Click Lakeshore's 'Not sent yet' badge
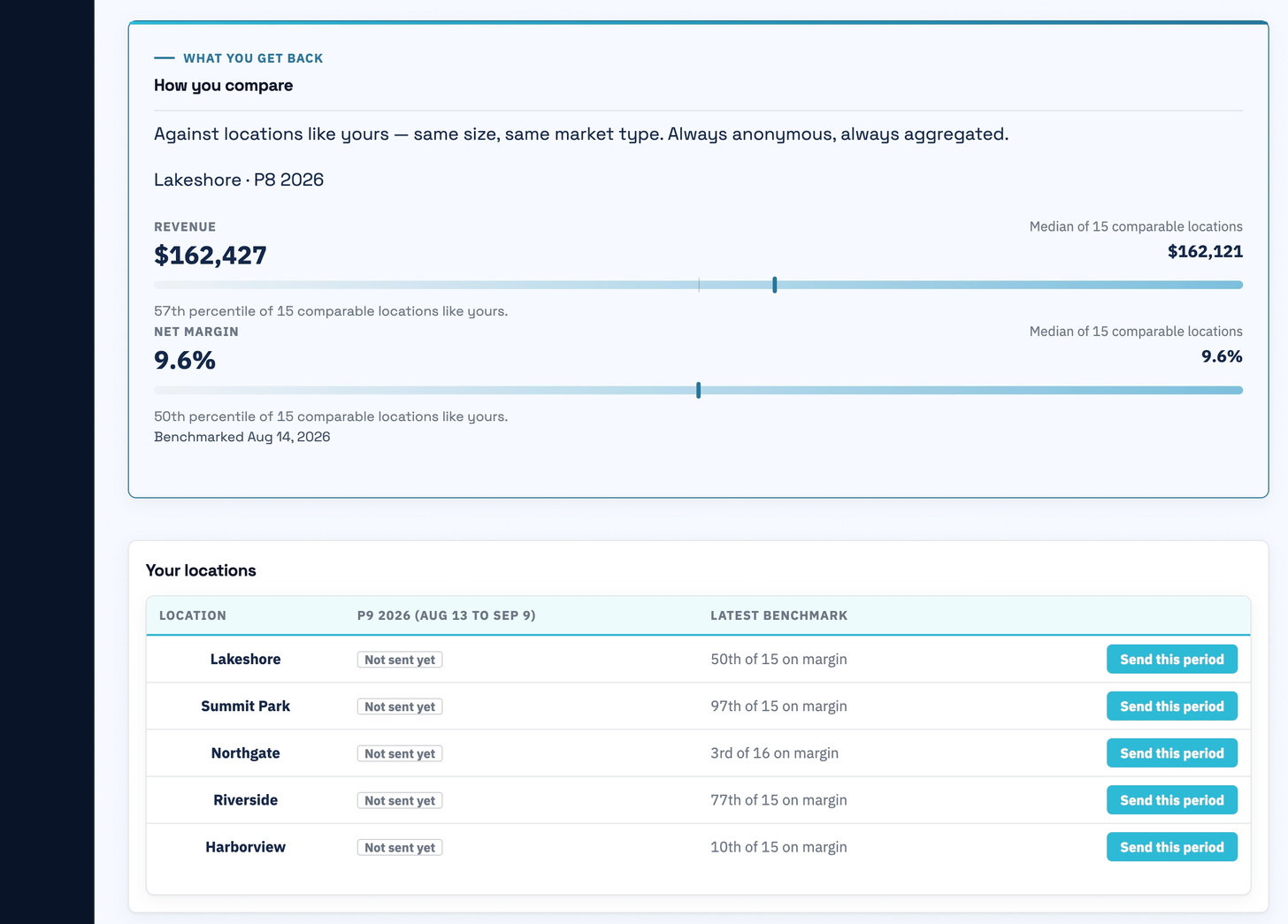 [400, 660]
